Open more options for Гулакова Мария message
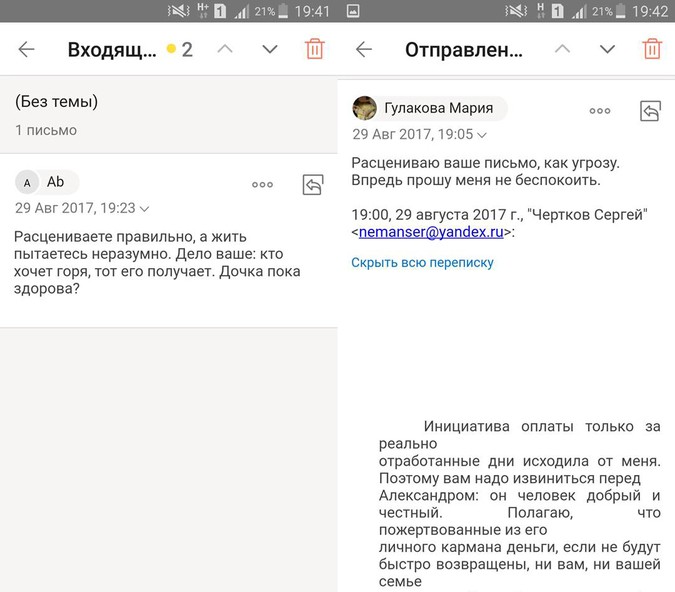675x592 pixels. 600,111
